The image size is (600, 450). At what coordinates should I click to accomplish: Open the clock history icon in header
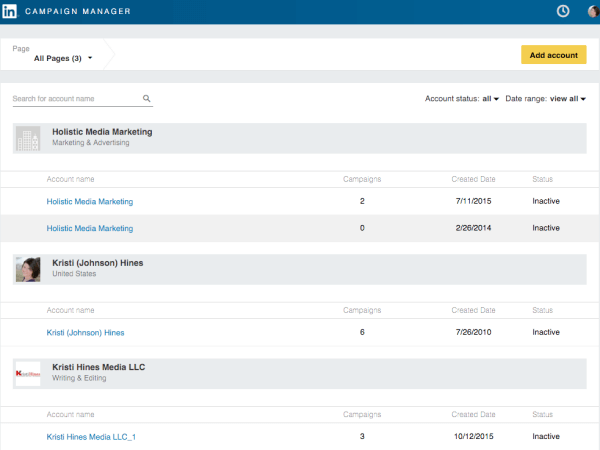pos(562,11)
